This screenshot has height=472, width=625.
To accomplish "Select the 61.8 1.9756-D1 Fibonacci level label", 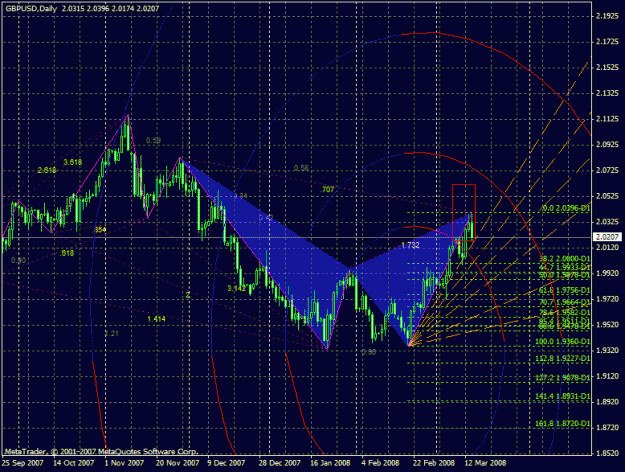I will pyautogui.click(x=564, y=290).
